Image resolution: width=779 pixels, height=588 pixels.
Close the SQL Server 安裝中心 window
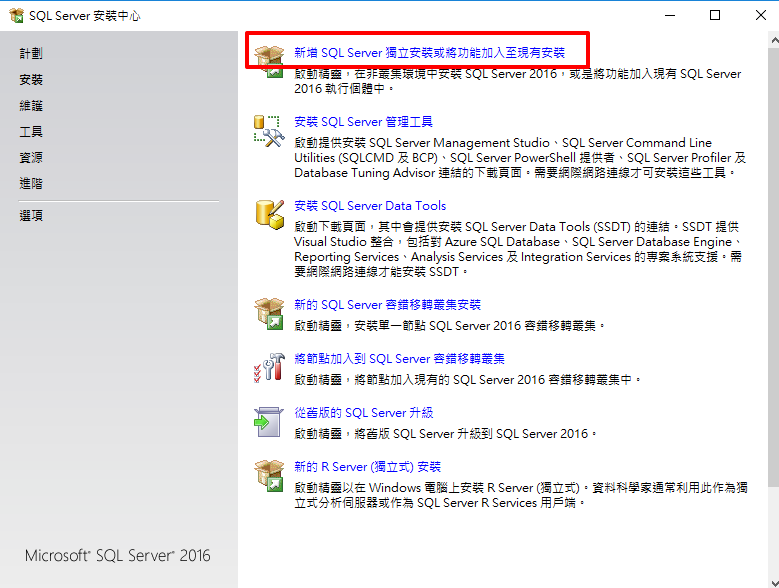pyautogui.click(x=760, y=15)
